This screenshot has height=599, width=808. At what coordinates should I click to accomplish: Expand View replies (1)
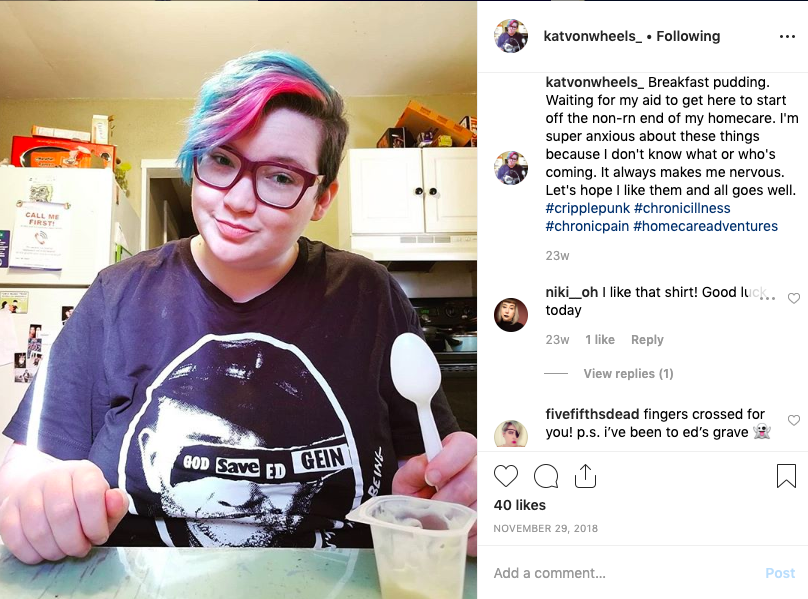pyautogui.click(x=628, y=374)
